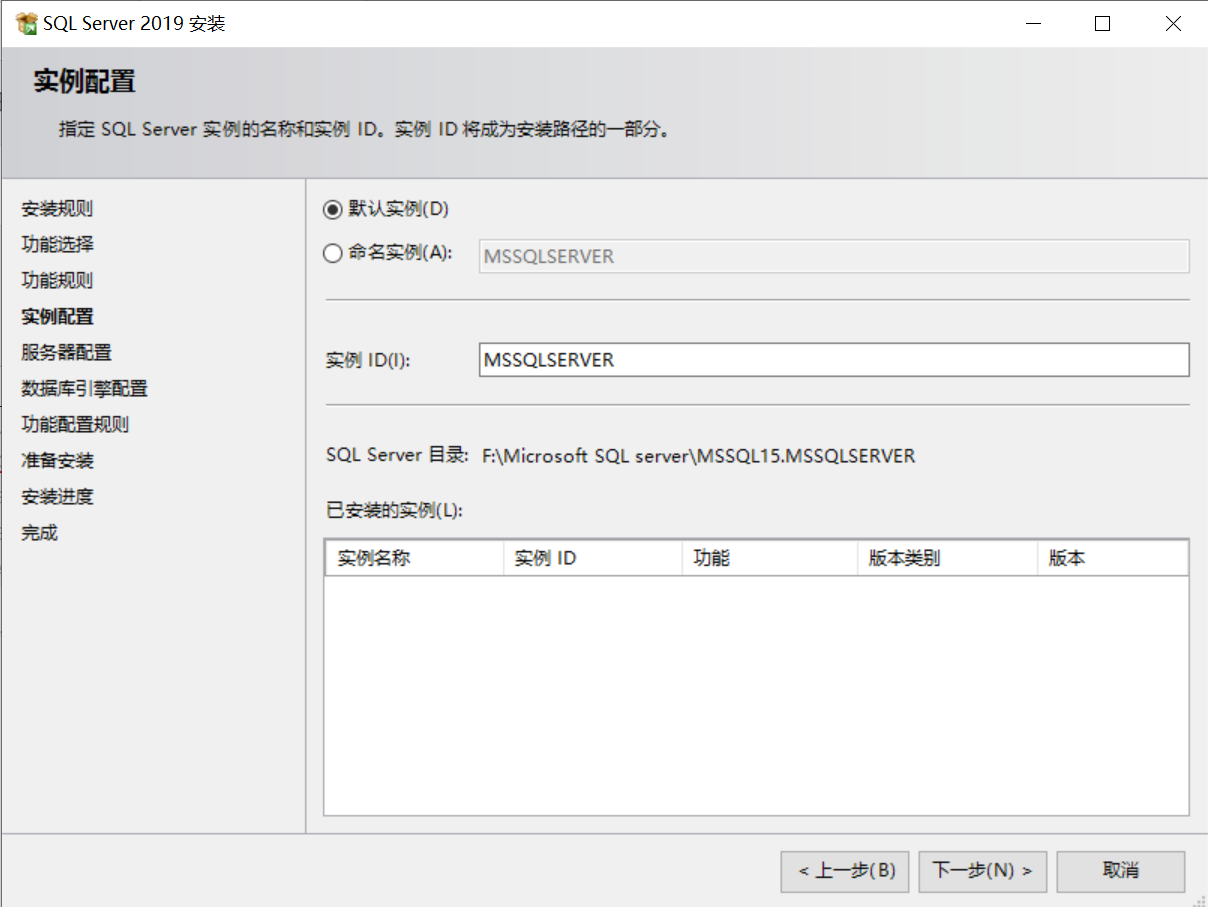The width and height of the screenshot is (1208, 907).
Task: Click the 完成 step in sidebar
Action: click(x=40, y=533)
